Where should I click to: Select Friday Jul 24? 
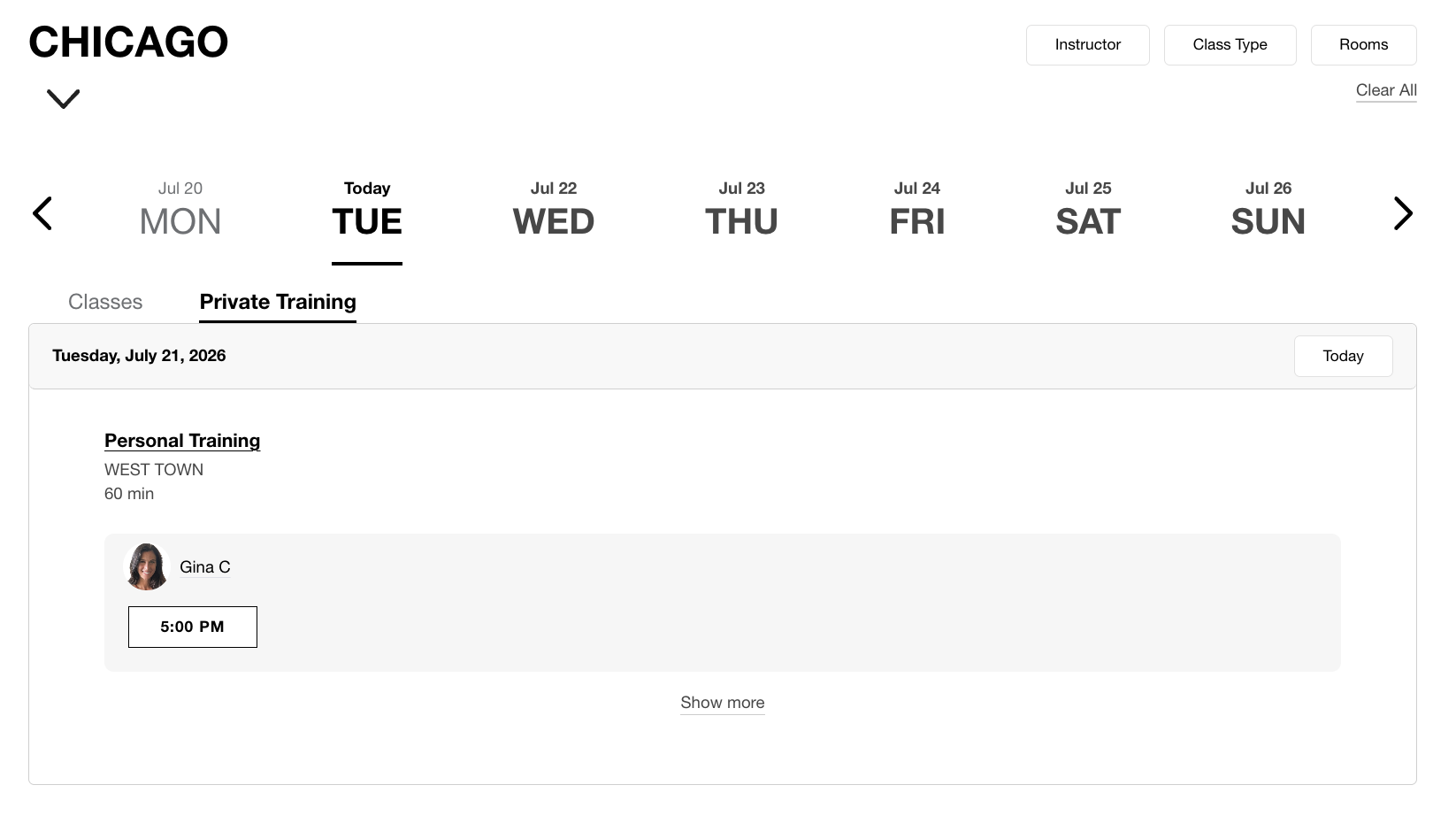coord(917,211)
